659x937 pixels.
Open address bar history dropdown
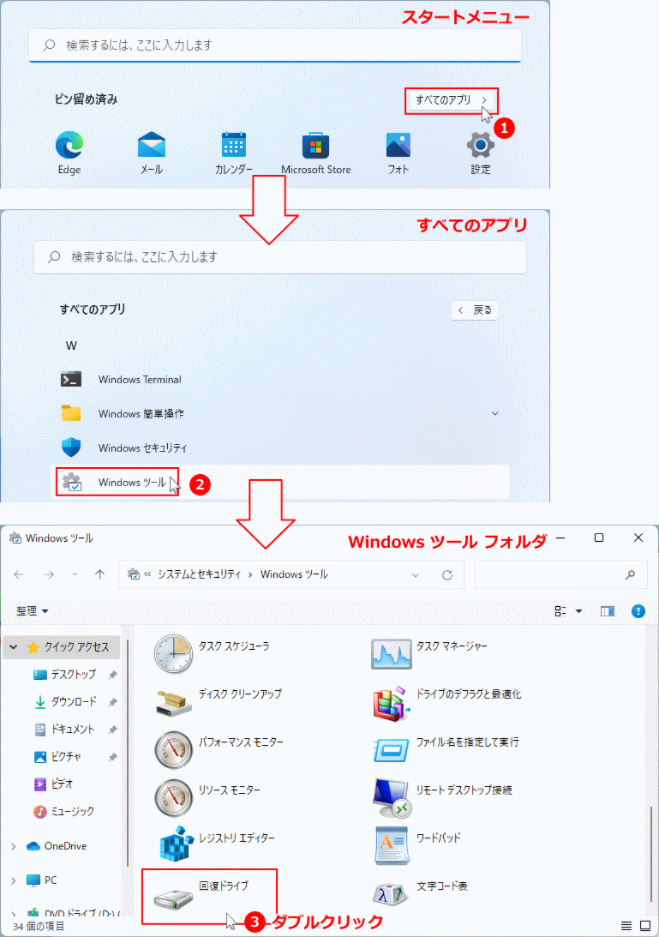415,575
